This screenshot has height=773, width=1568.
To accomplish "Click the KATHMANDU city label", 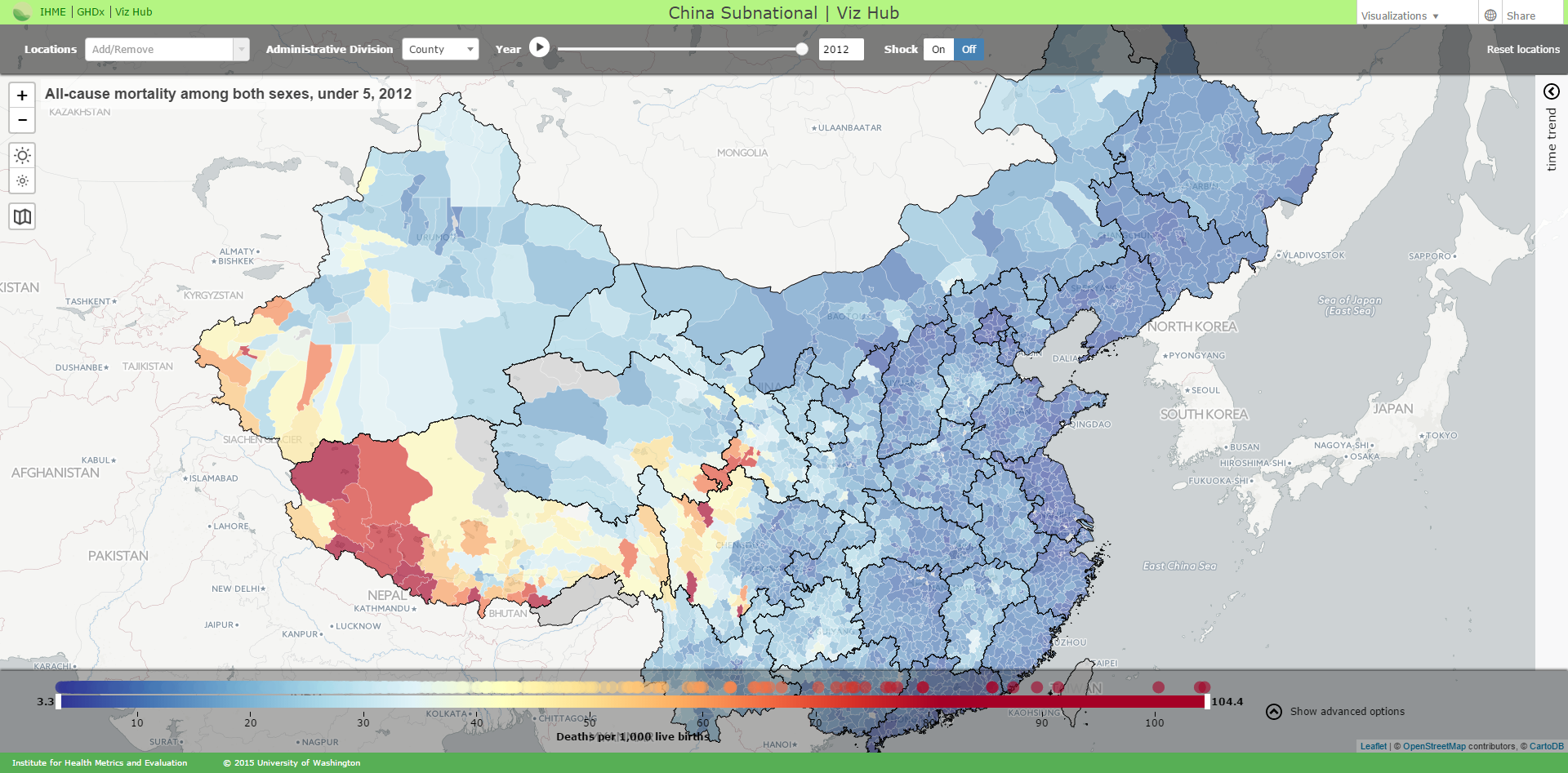I will click(x=385, y=609).
